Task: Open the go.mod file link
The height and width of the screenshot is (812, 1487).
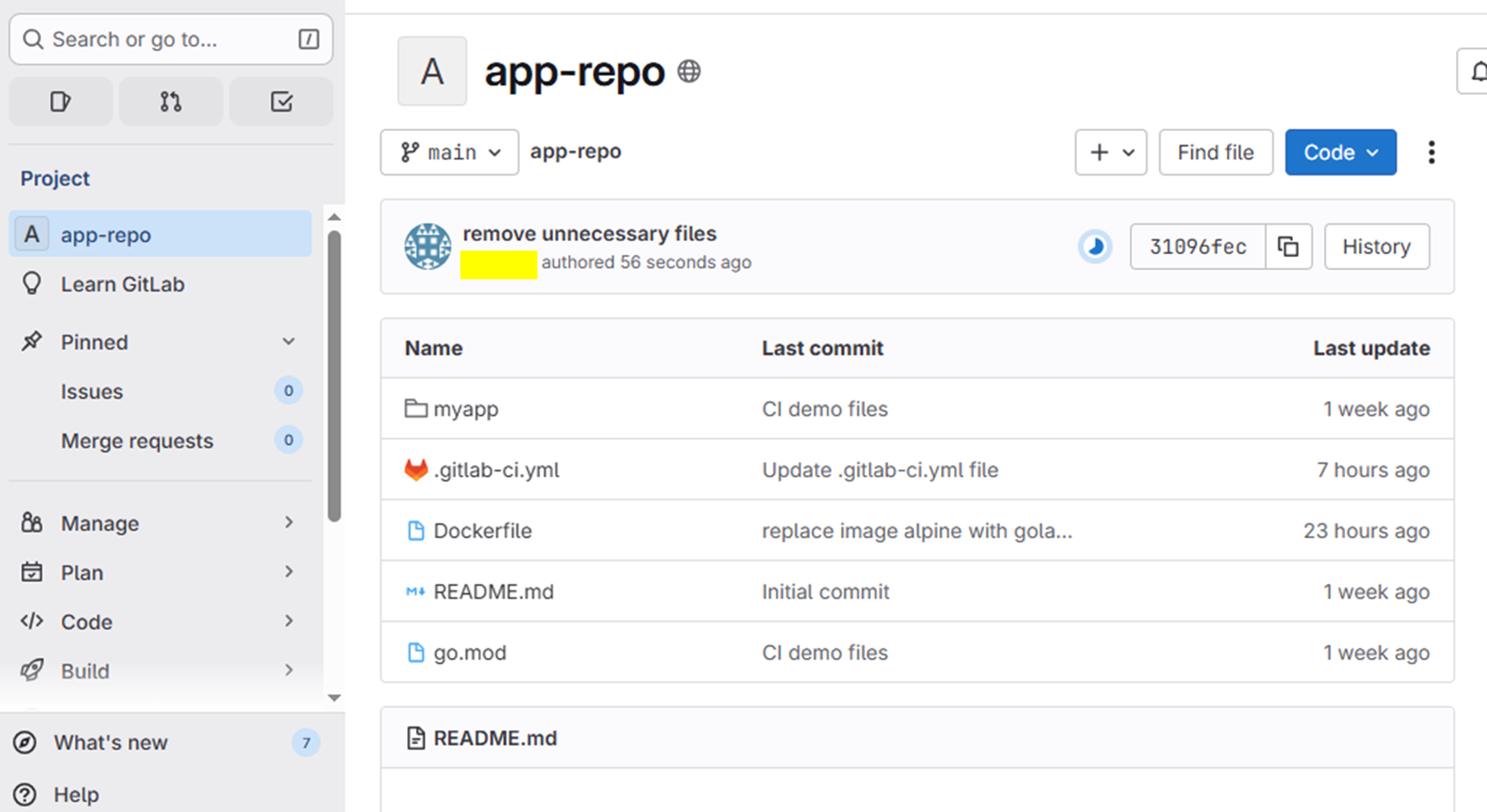Action: tap(470, 653)
